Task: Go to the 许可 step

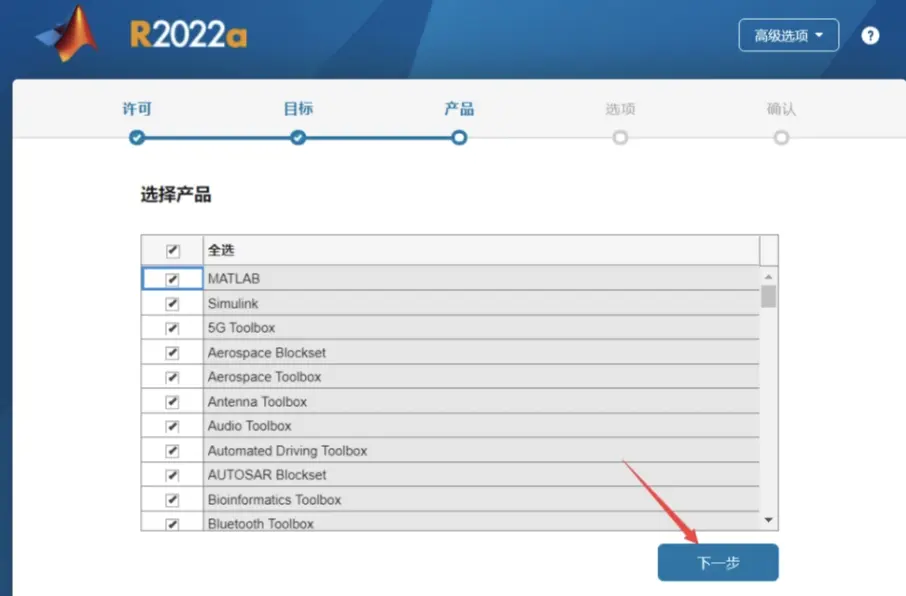Action: (x=137, y=109)
